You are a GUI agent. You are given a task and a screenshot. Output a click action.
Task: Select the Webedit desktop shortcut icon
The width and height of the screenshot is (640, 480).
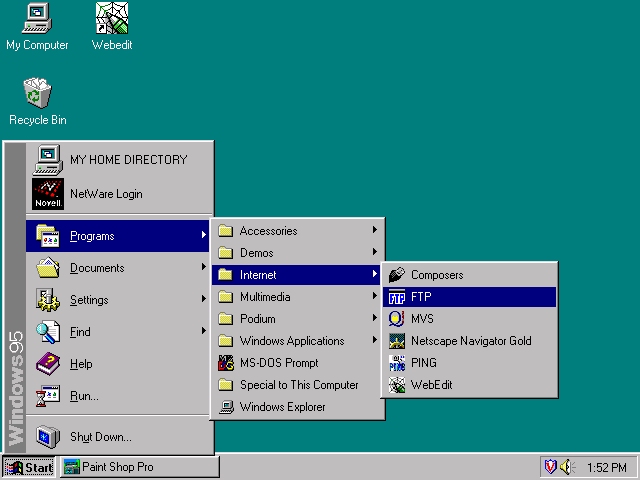112,18
